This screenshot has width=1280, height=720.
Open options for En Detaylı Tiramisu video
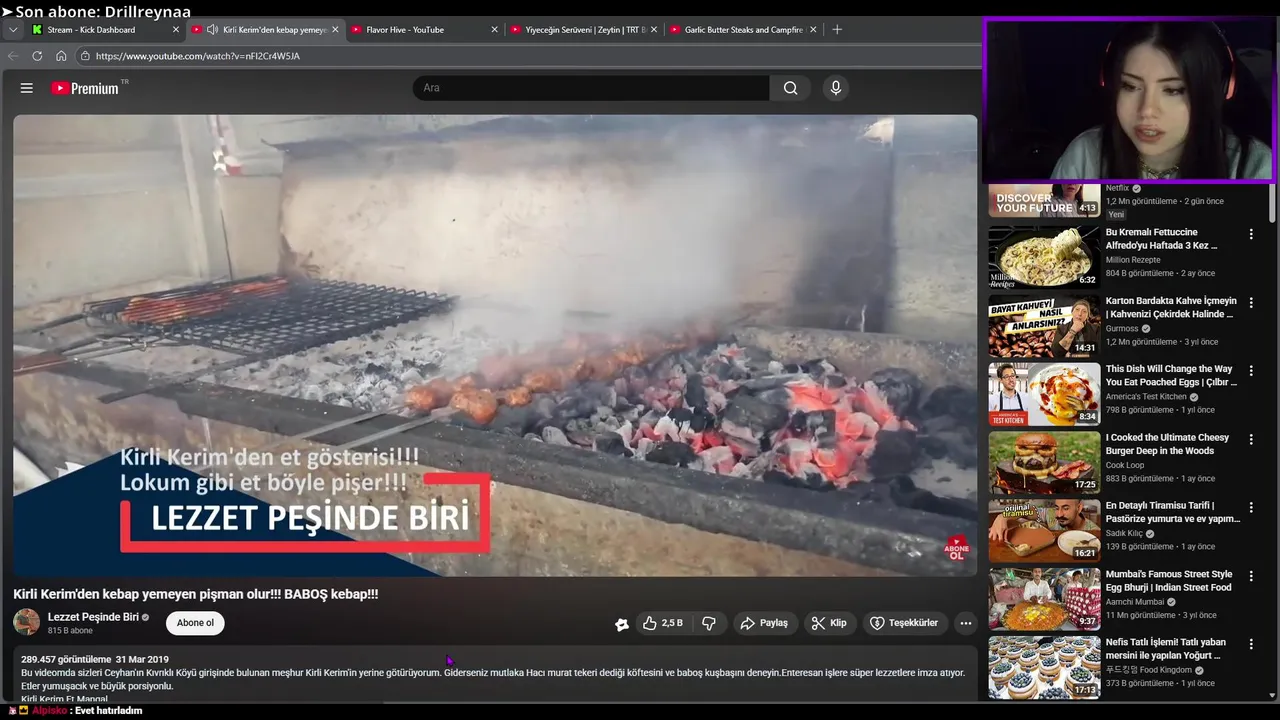pyautogui.click(x=1250, y=507)
